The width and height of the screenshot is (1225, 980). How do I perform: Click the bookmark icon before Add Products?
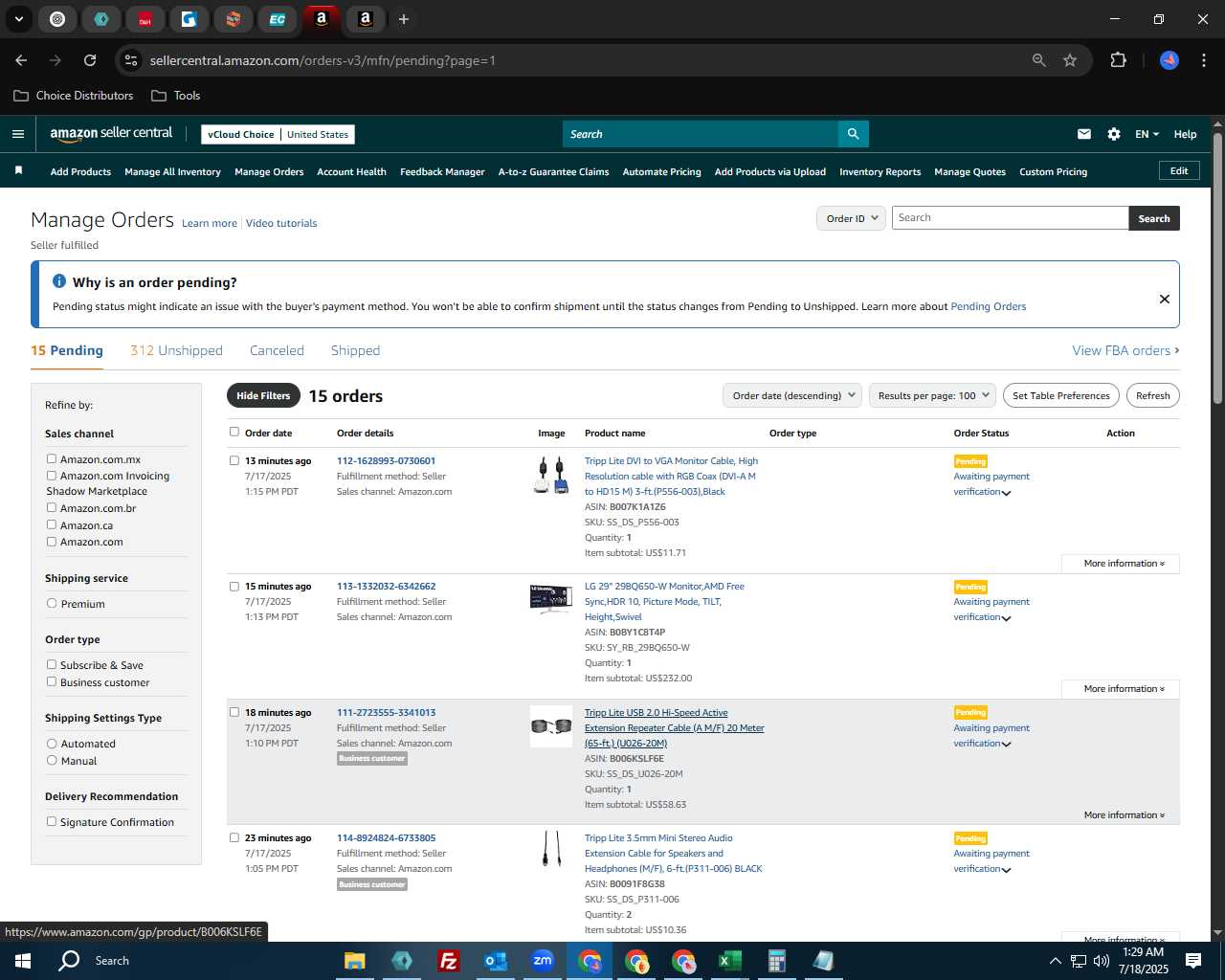[18, 170]
